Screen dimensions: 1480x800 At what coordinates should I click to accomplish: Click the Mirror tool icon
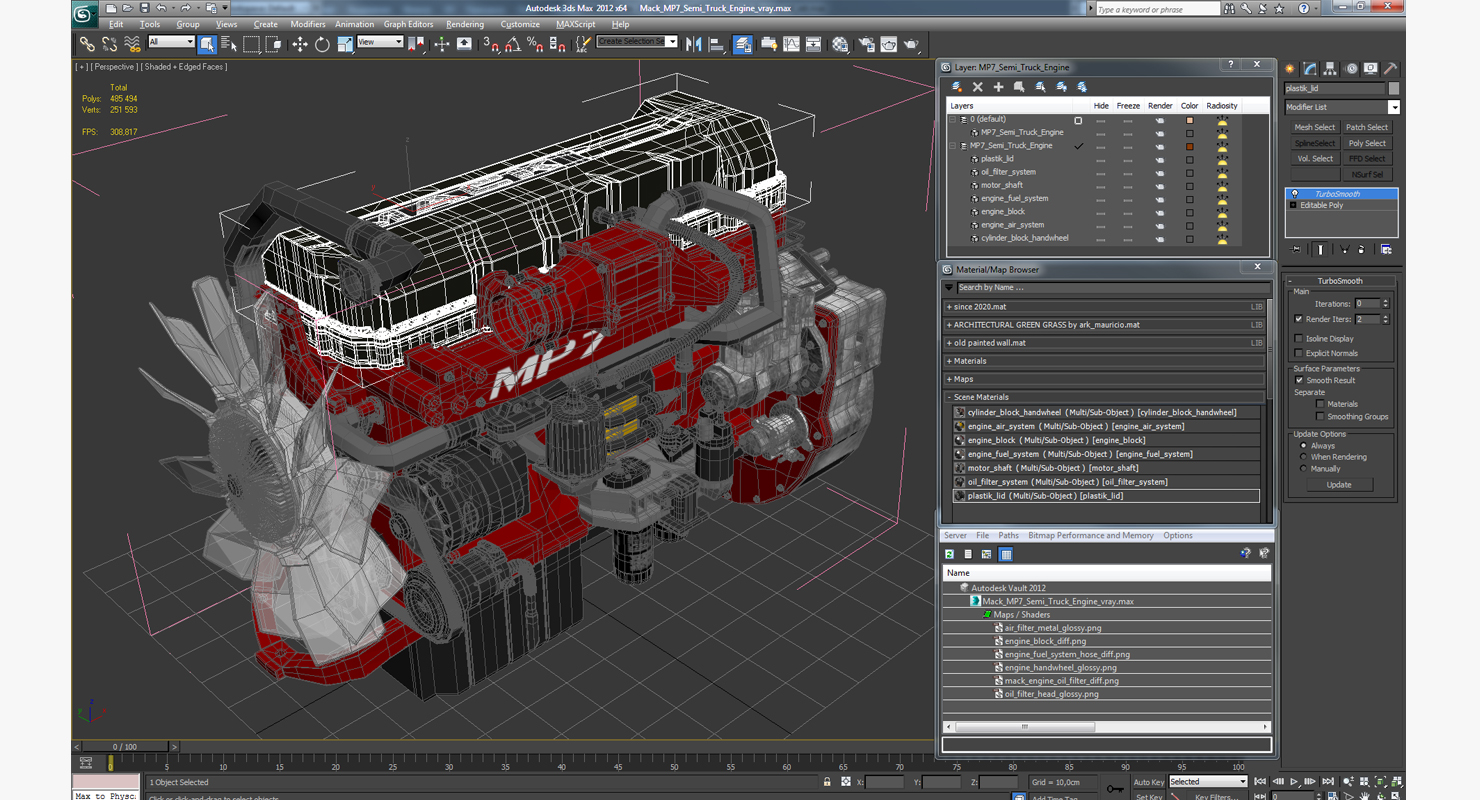(693, 44)
